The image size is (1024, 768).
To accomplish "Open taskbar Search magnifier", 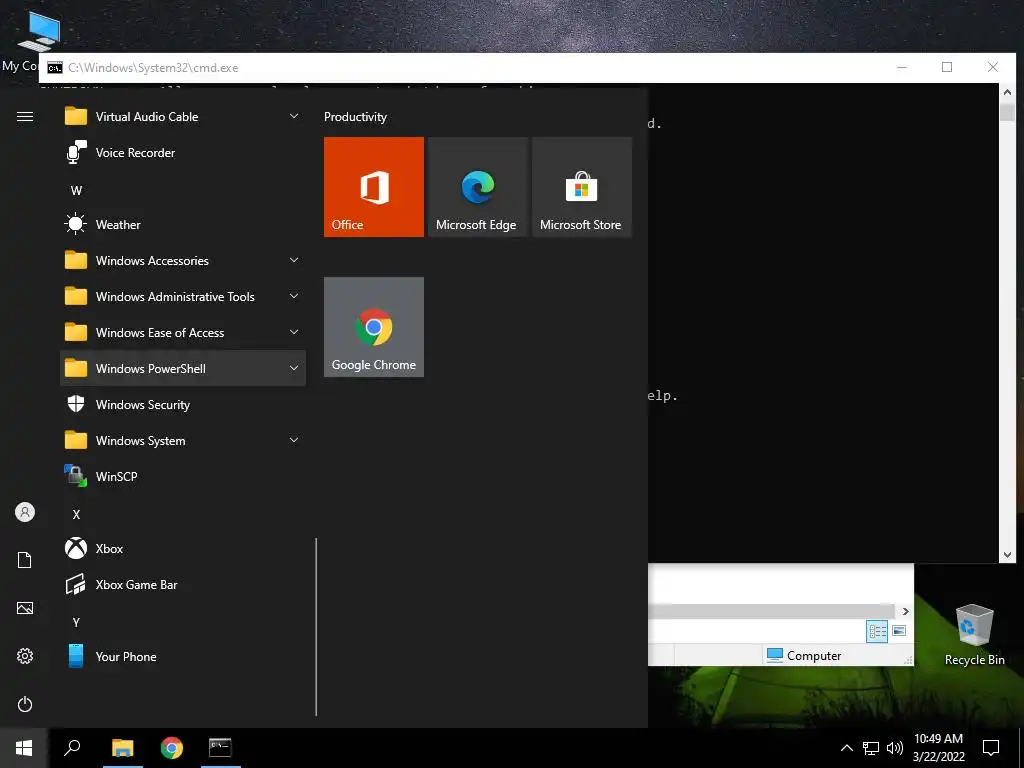I will [72, 748].
